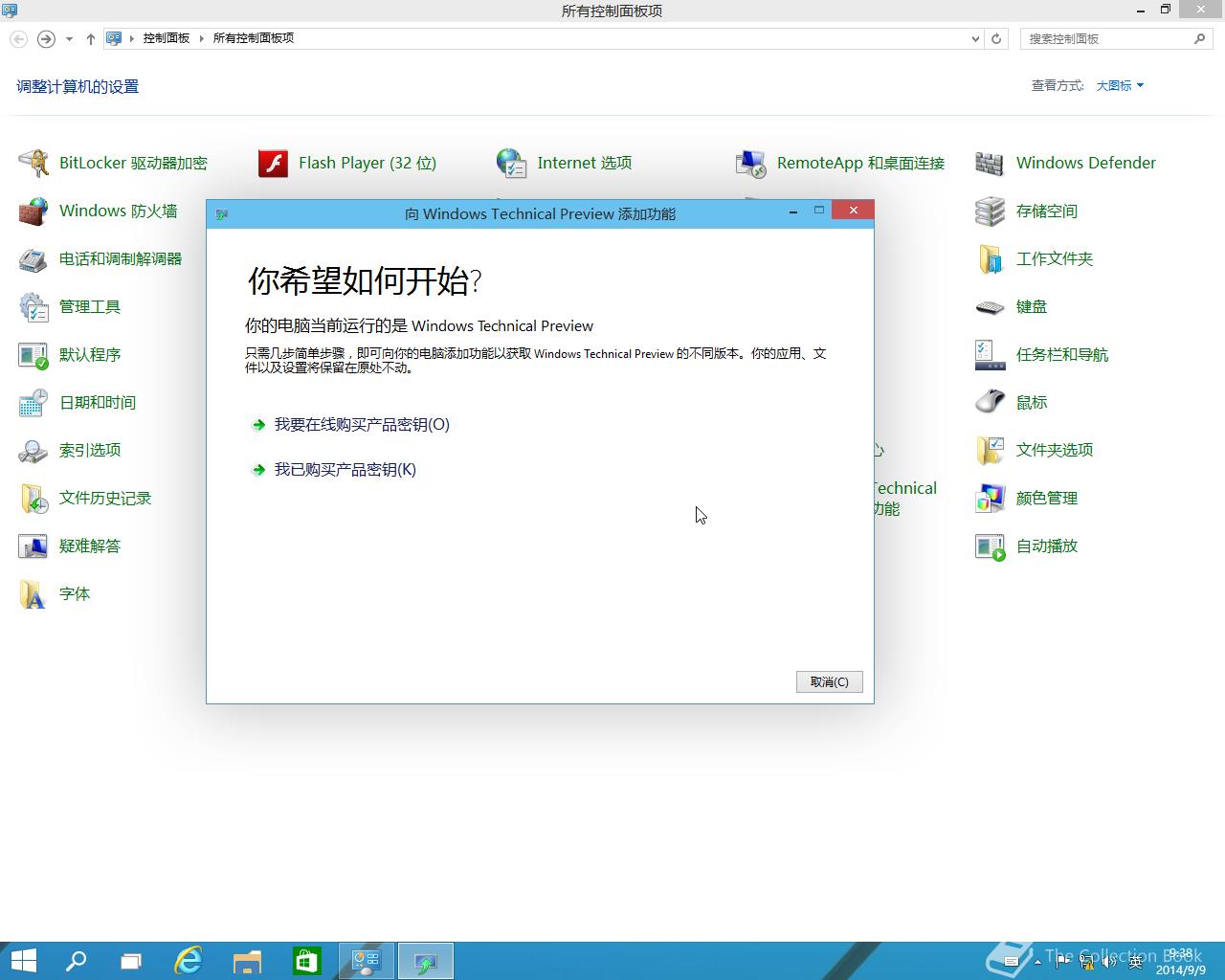1225x980 pixels.
Task: Open the Store app from taskbar
Action: tap(306, 961)
